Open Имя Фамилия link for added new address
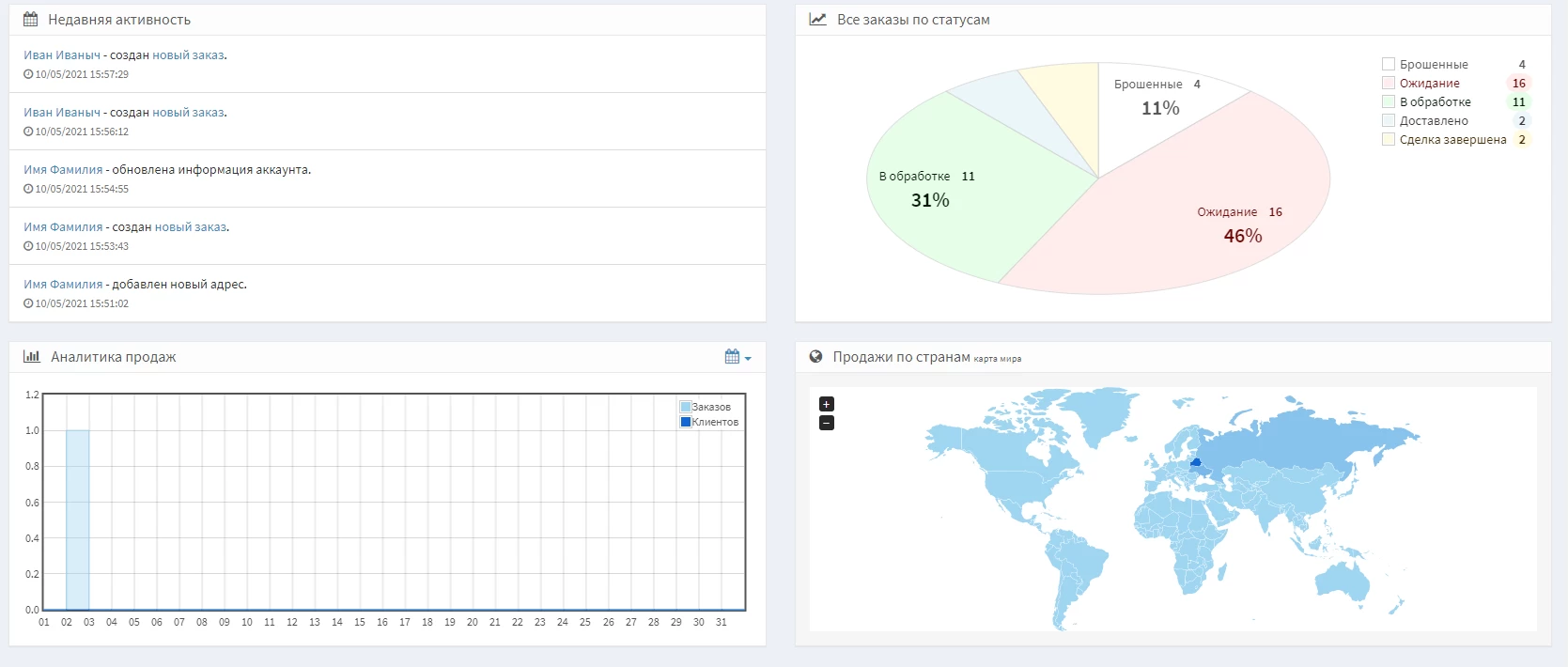 coord(63,285)
